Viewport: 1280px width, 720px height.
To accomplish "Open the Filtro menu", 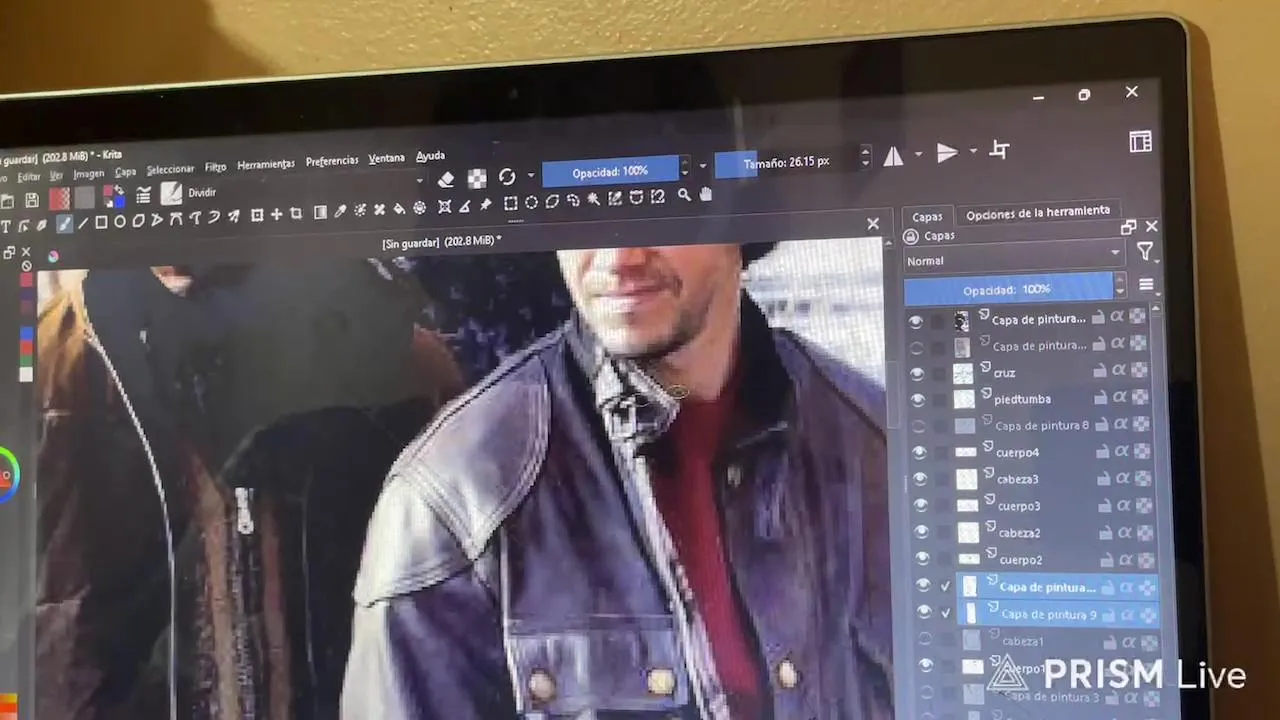I will [x=215, y=167].
